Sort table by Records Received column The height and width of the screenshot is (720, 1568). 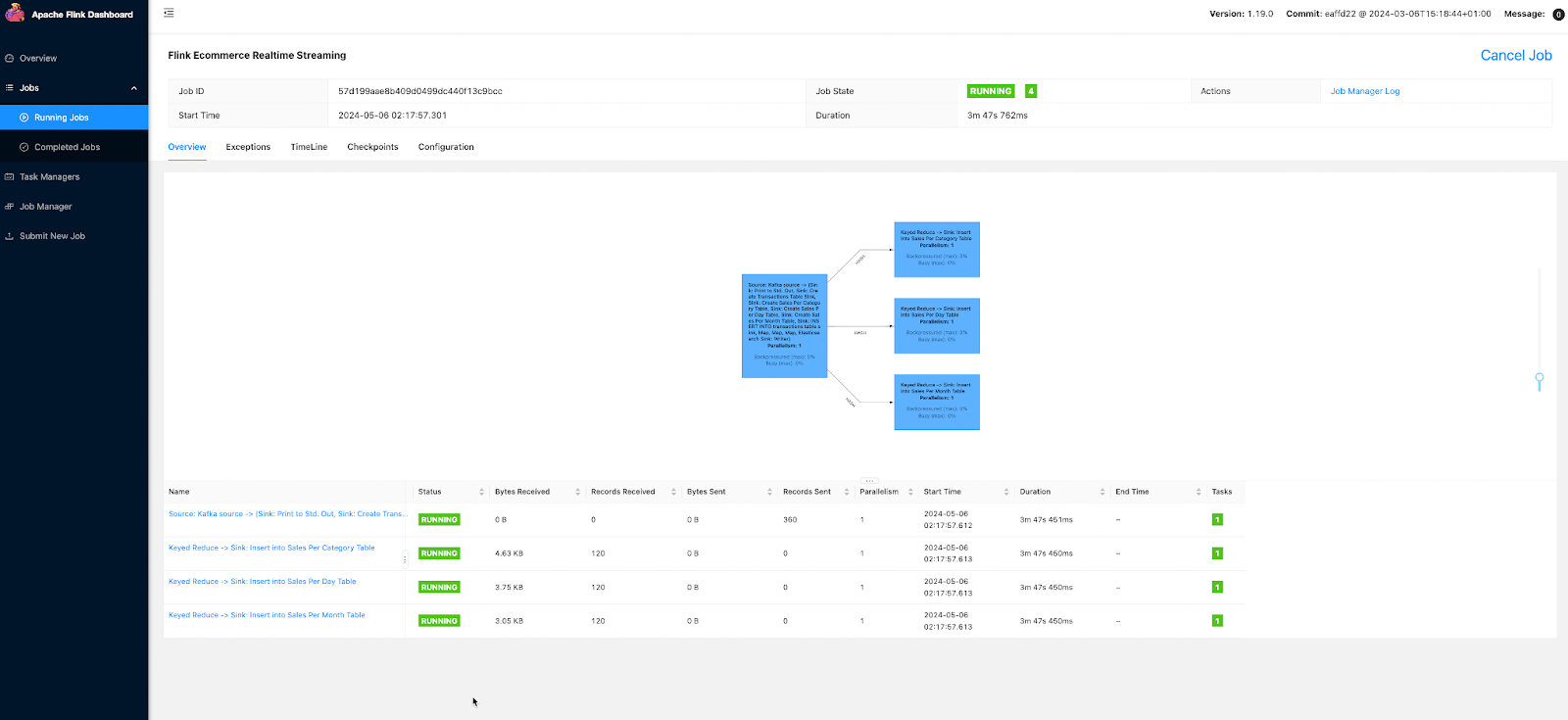pos(673,492)
